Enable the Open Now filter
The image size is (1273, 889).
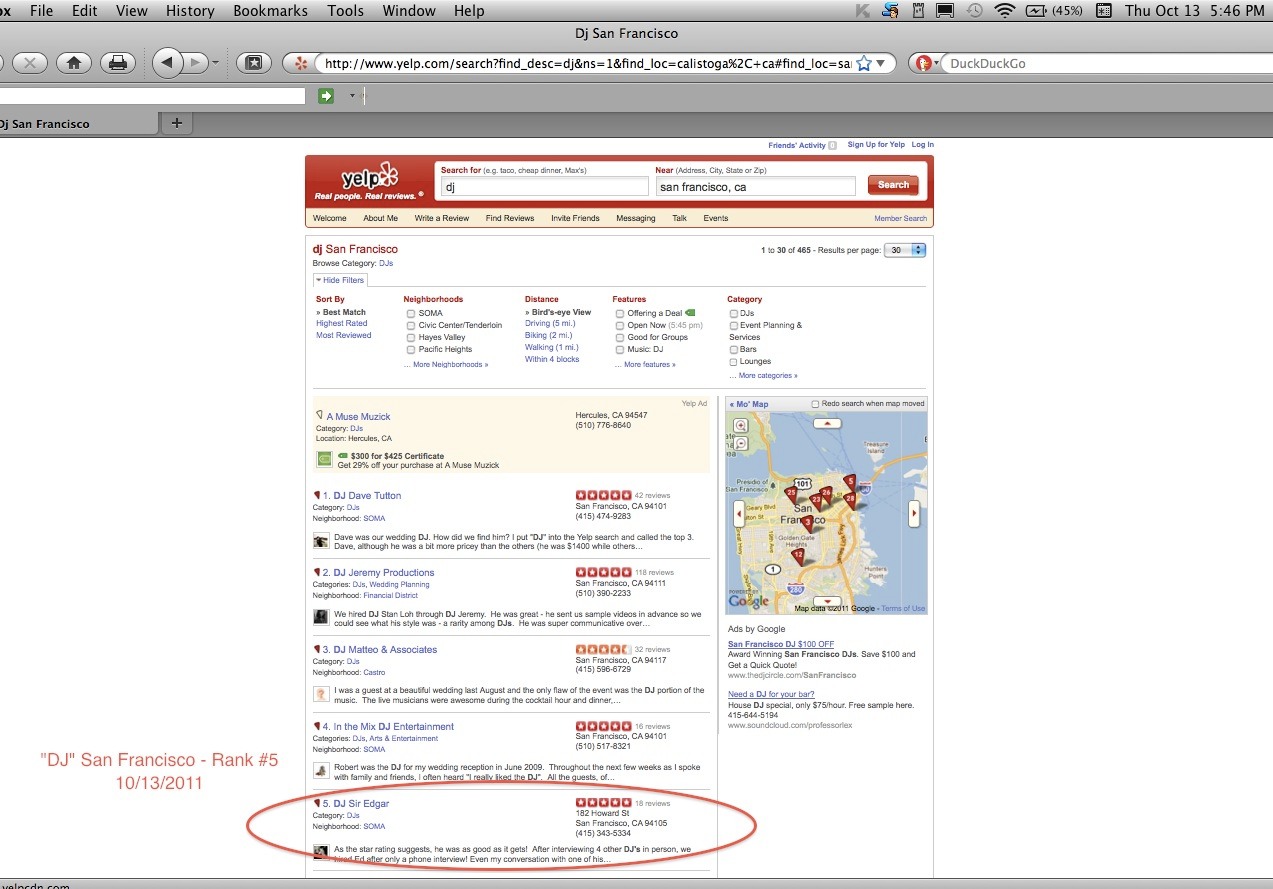[x=620, y=325]
